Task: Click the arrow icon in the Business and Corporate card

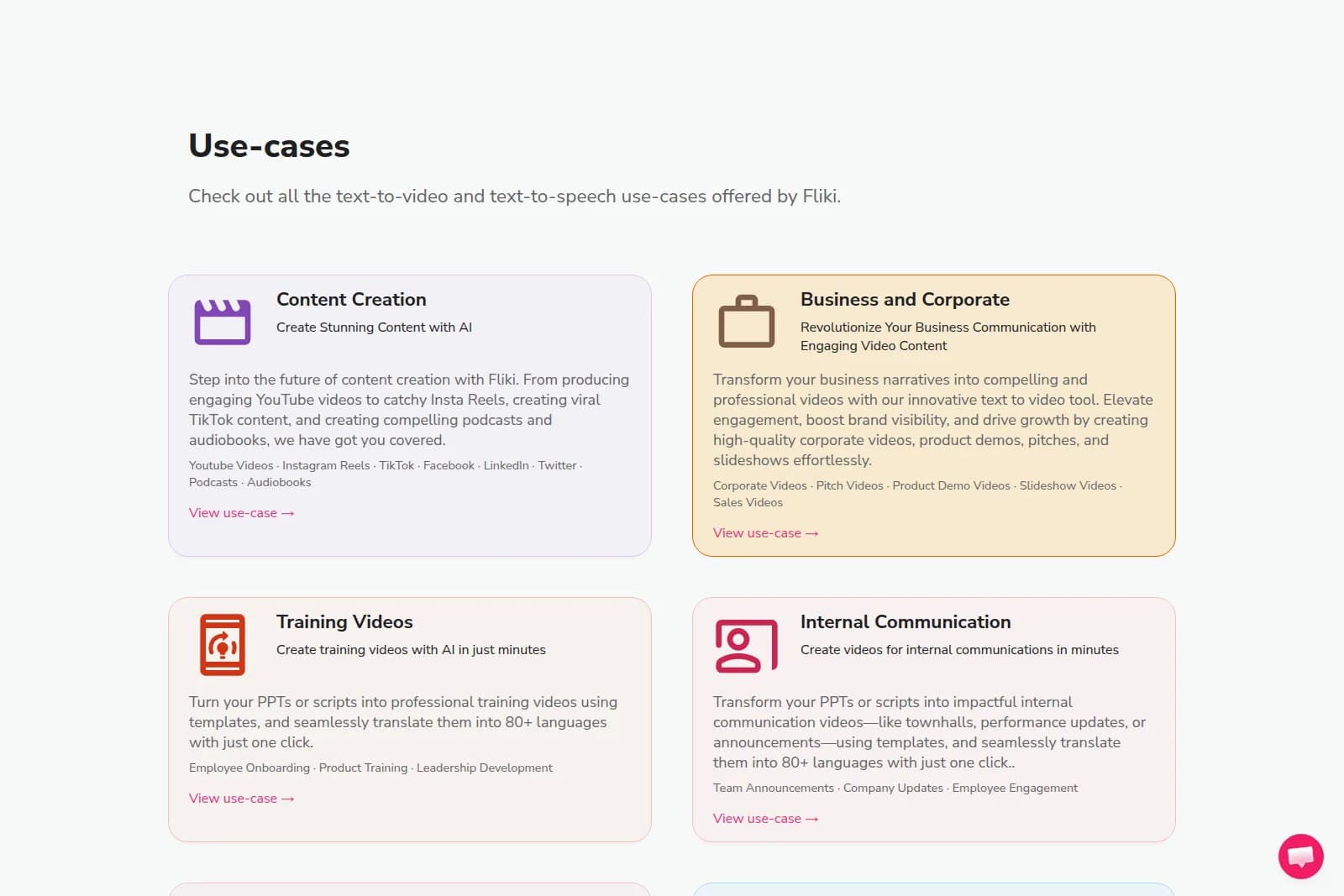Action: [x=811, y=532]
